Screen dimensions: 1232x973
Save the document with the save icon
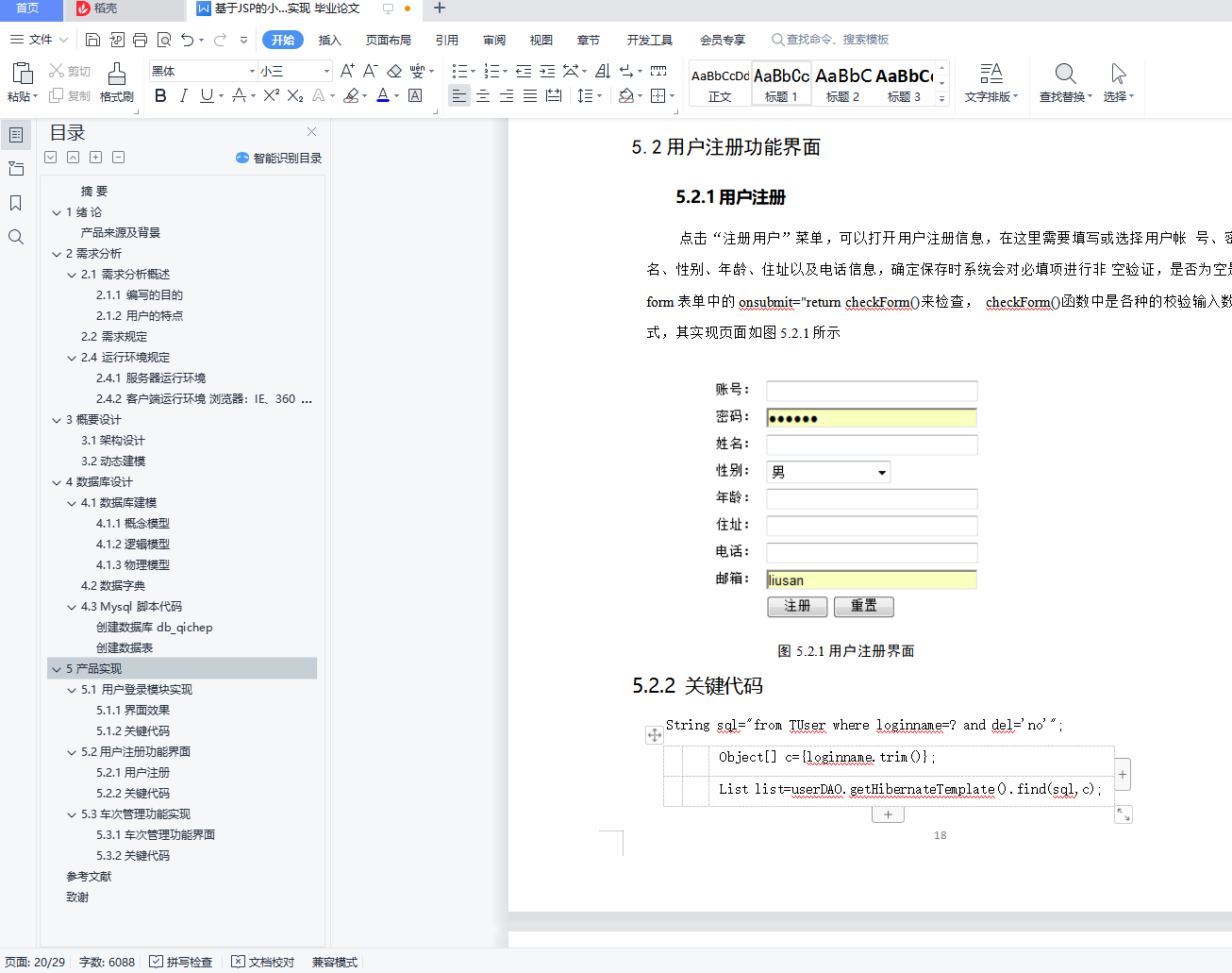(x=92, y=40)
